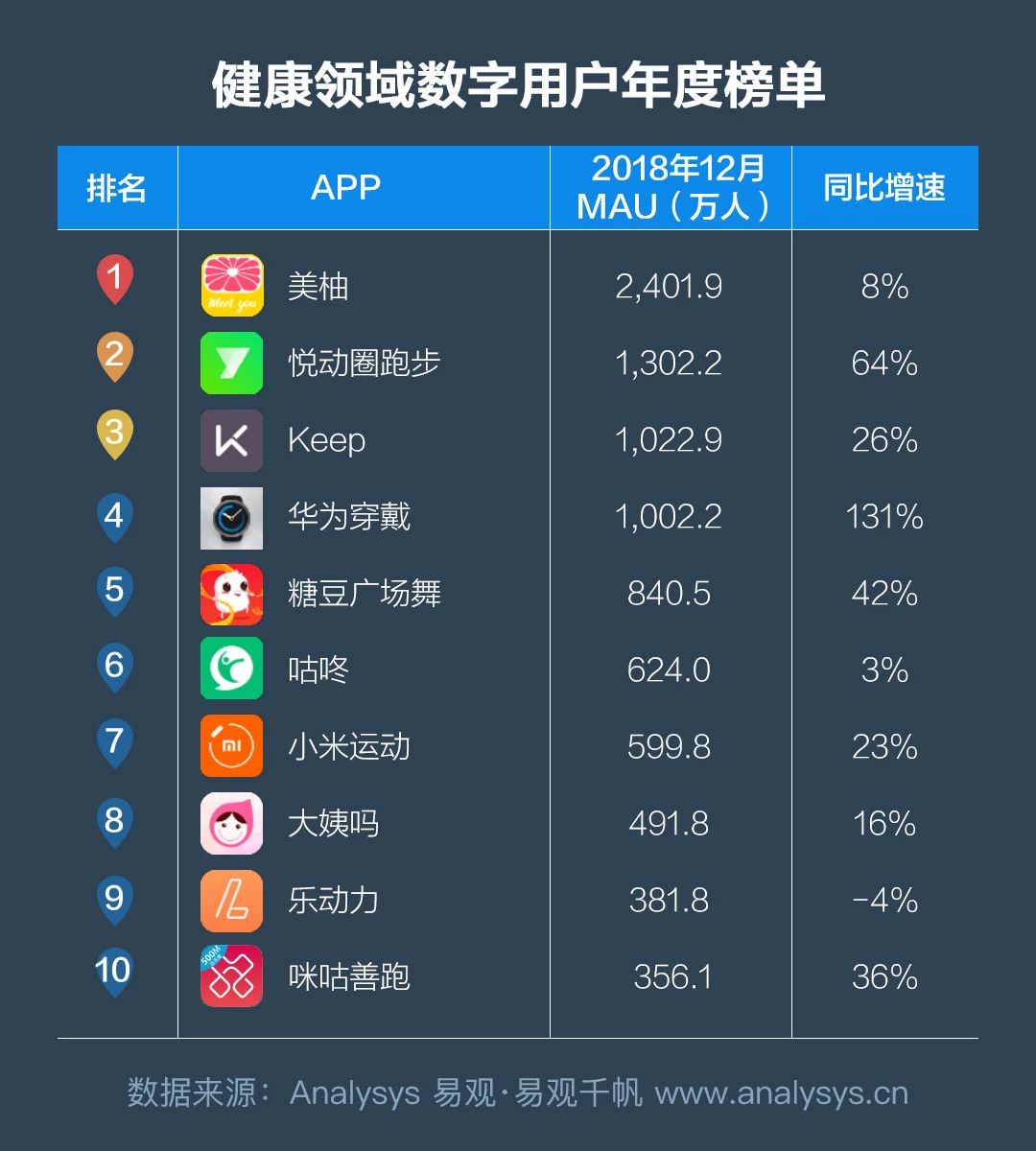The height and width of the screenshot is (1151, 1036).
Task: Click the 2018年12月 MAU column header
Action: pyautogui.click(x=671, y=188)
